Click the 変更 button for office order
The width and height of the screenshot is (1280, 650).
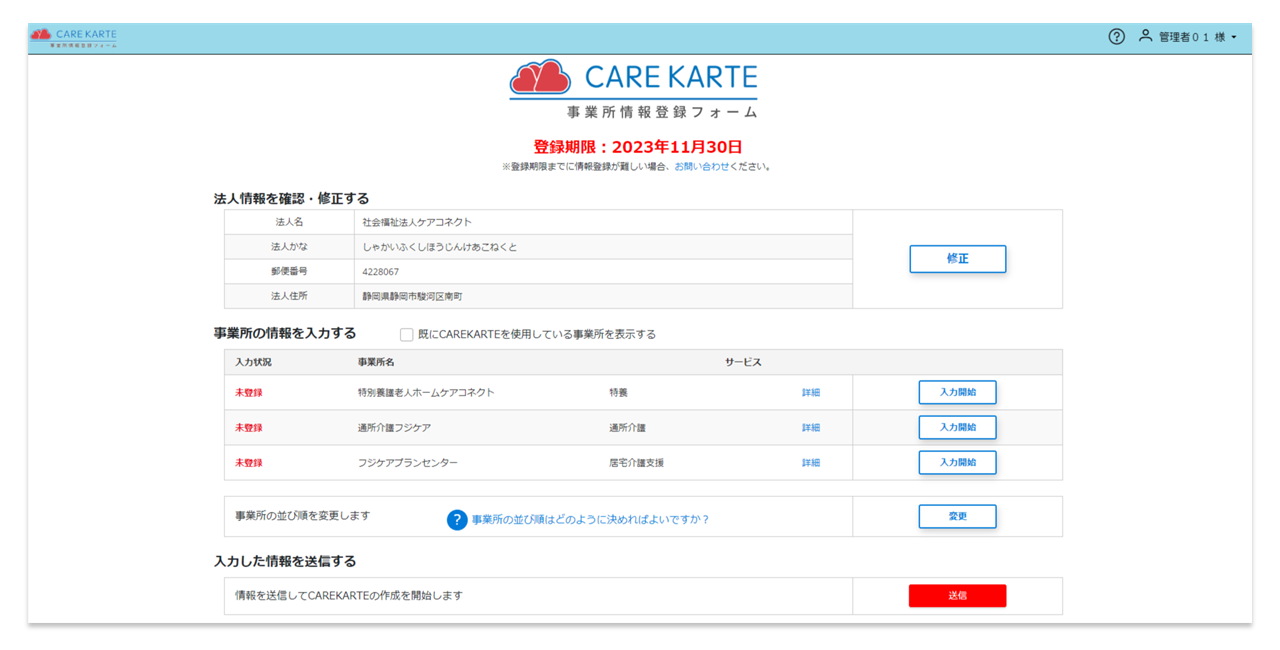(957, 517)
